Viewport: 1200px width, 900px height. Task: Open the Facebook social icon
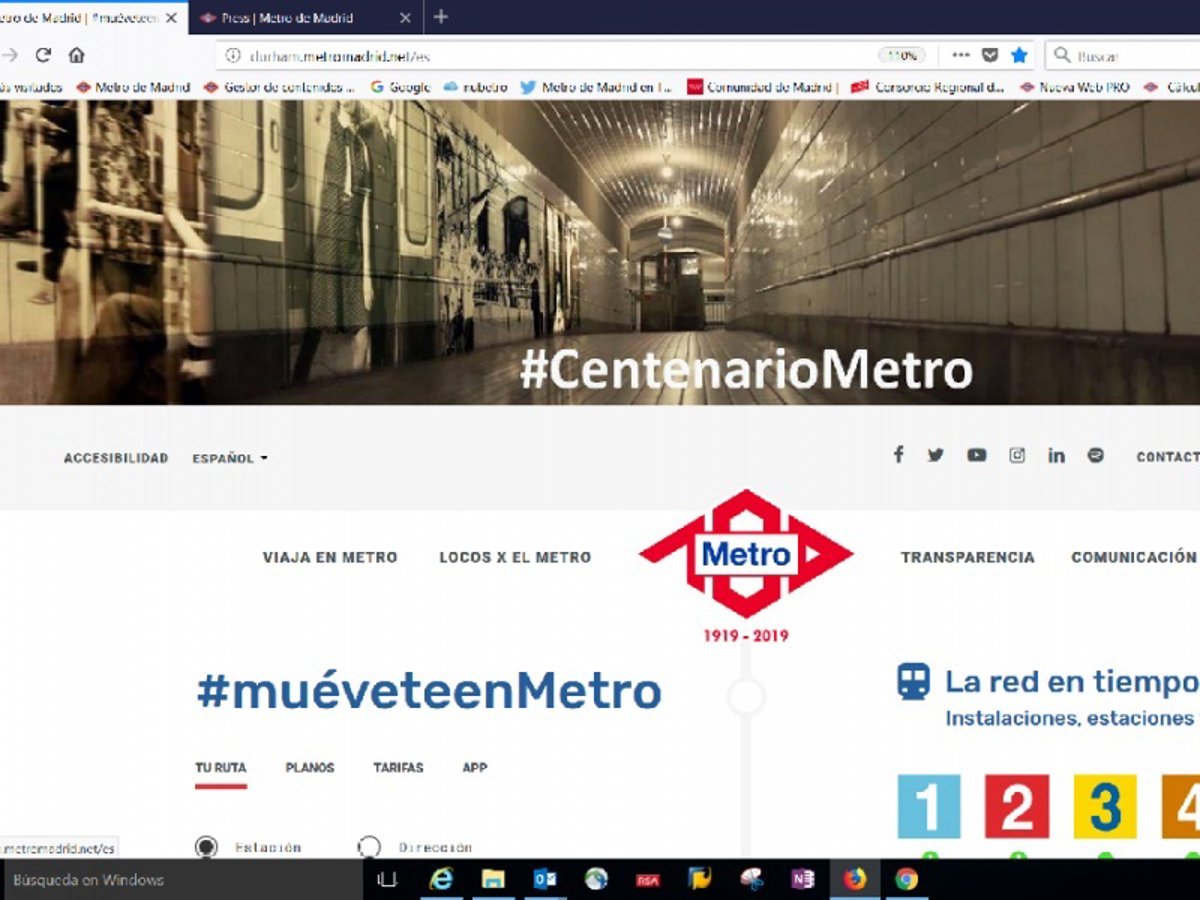898,455
